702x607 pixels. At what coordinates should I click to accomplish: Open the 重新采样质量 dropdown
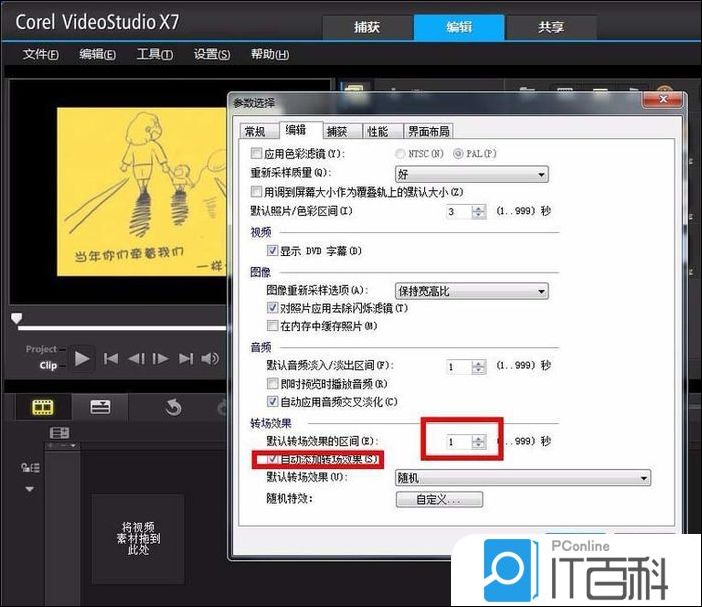tap(472, 174)
